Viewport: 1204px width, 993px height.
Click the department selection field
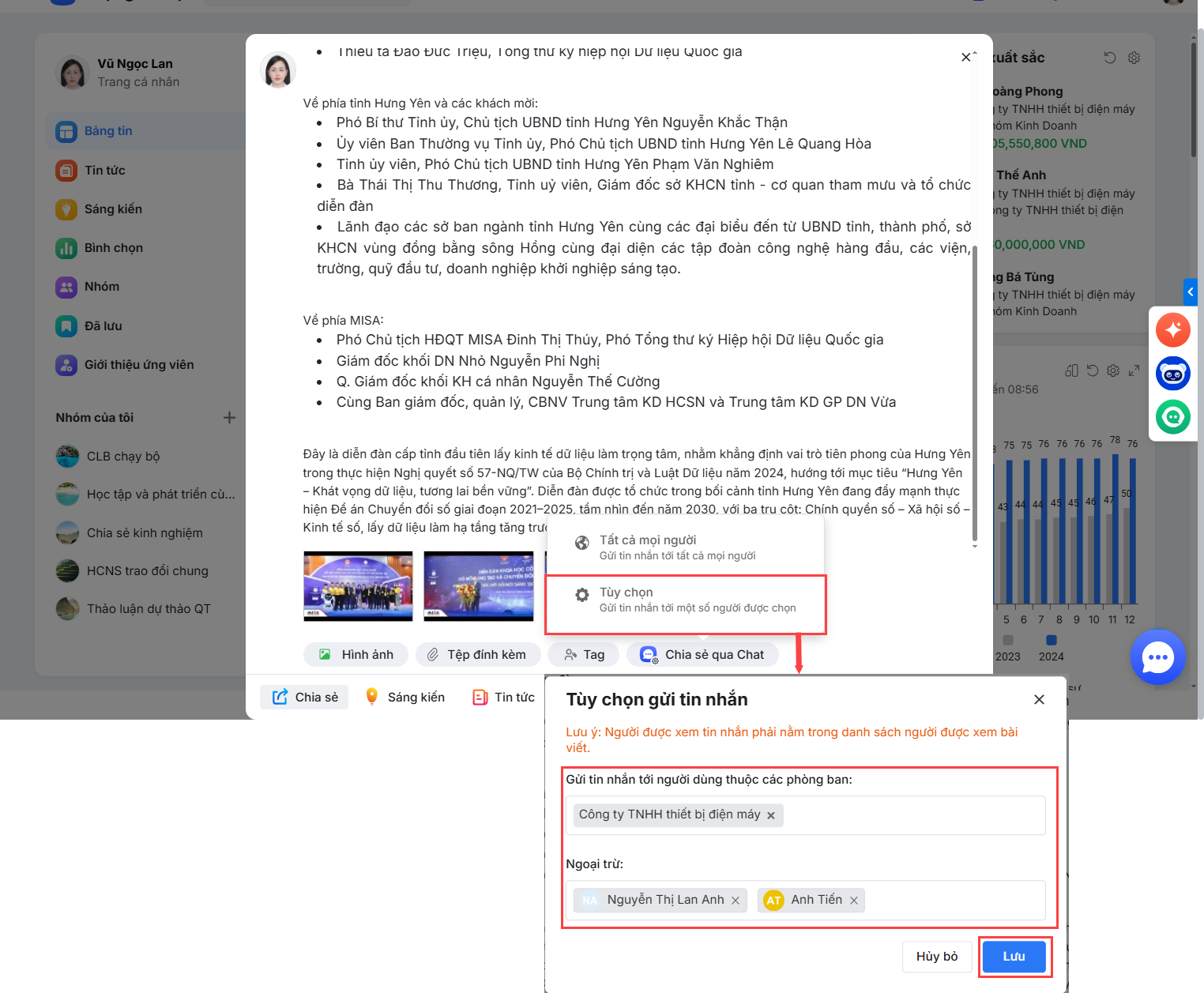coord(806,815)
